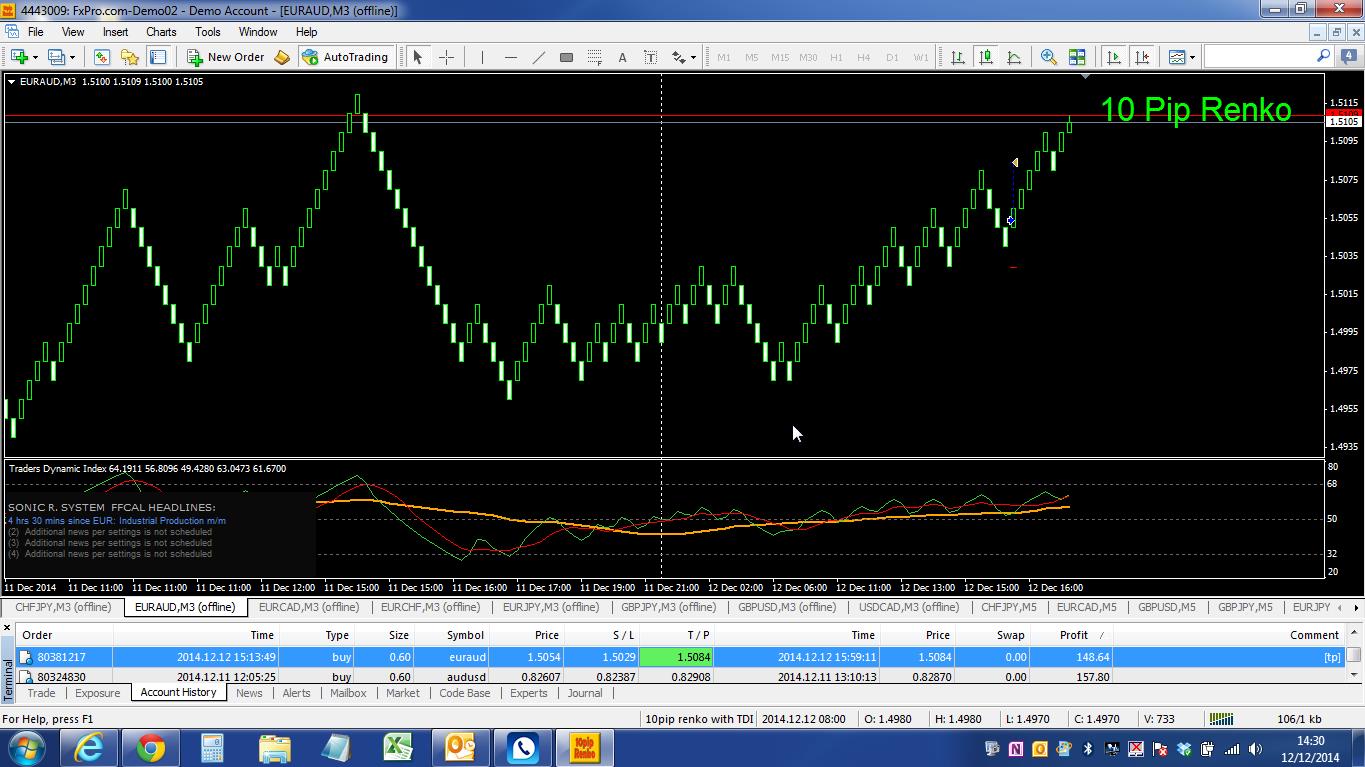
Task: Expand the Profiles dropdown arrow
Action: pos(72,57)
